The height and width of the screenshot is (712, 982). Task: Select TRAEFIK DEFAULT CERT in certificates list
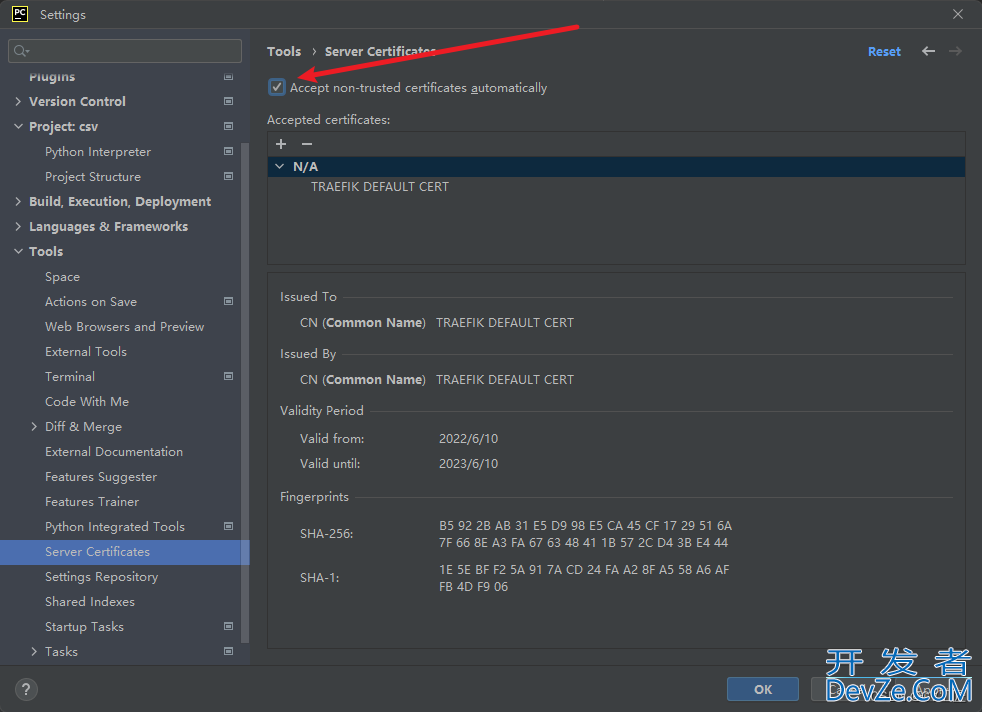pyautogui.click(x=380, y=187)
